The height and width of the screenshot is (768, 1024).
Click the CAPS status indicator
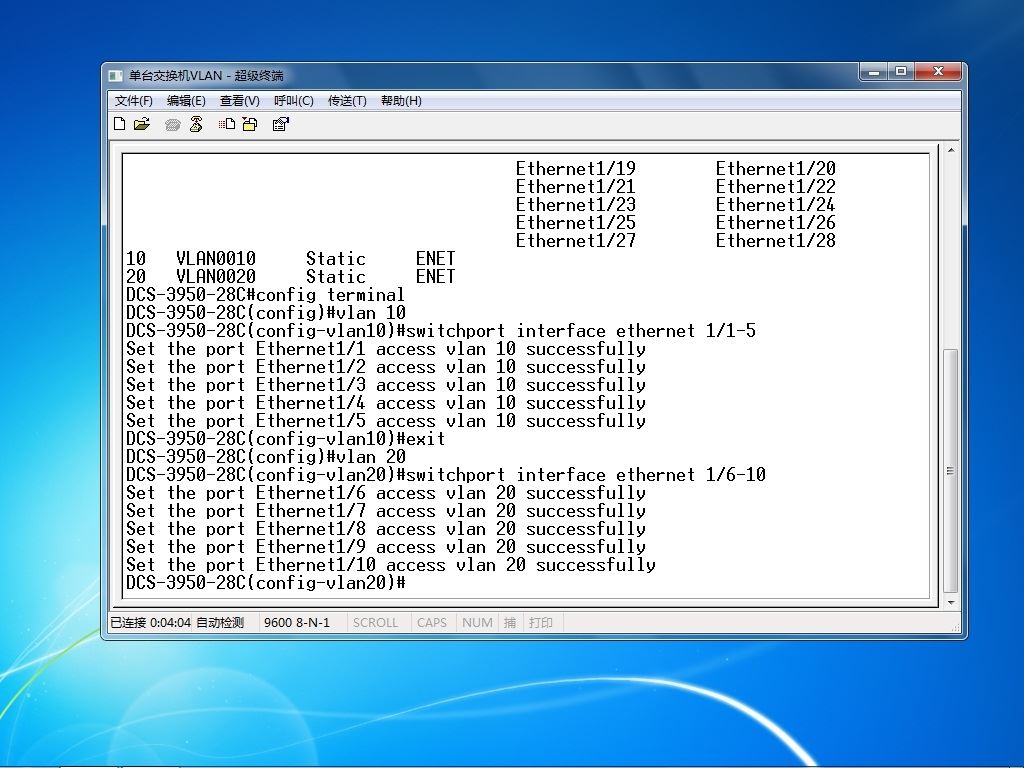click(432, 622)
